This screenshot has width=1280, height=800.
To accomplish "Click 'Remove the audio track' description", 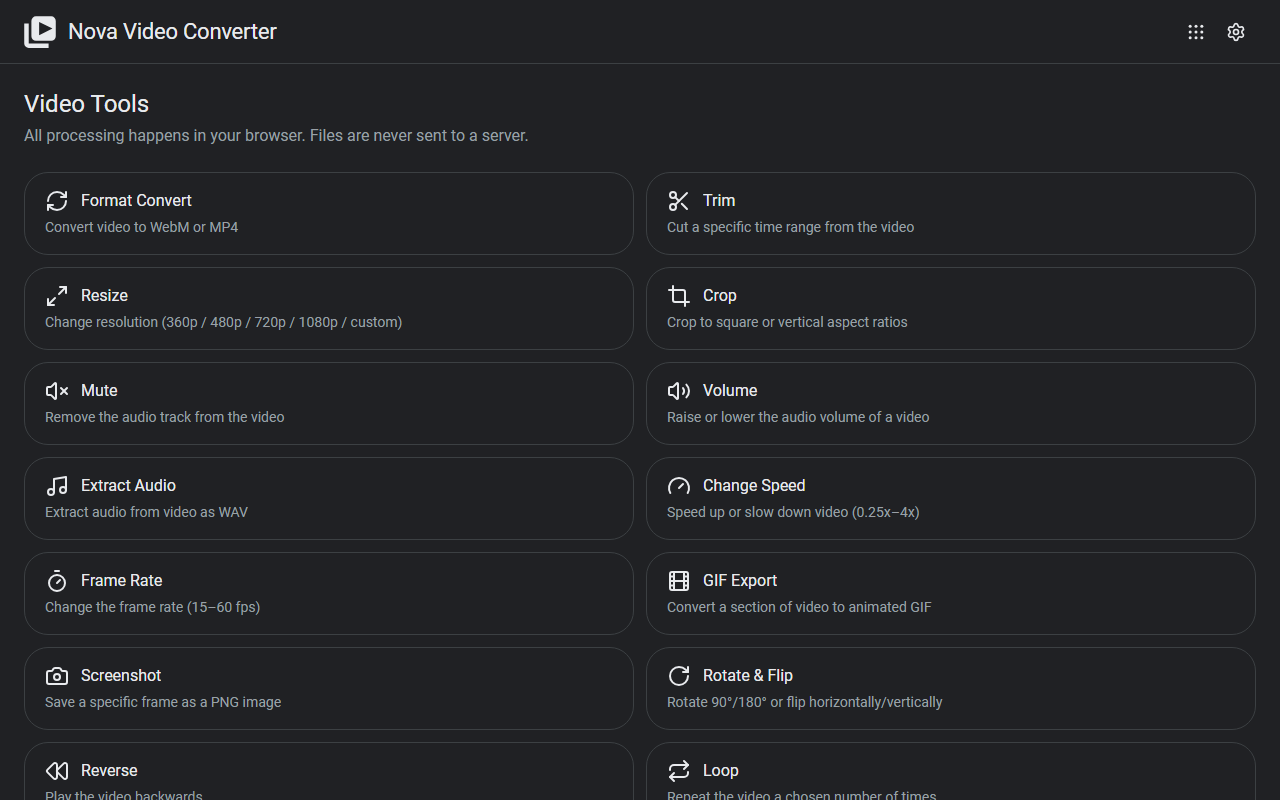I will click(164, 417).
